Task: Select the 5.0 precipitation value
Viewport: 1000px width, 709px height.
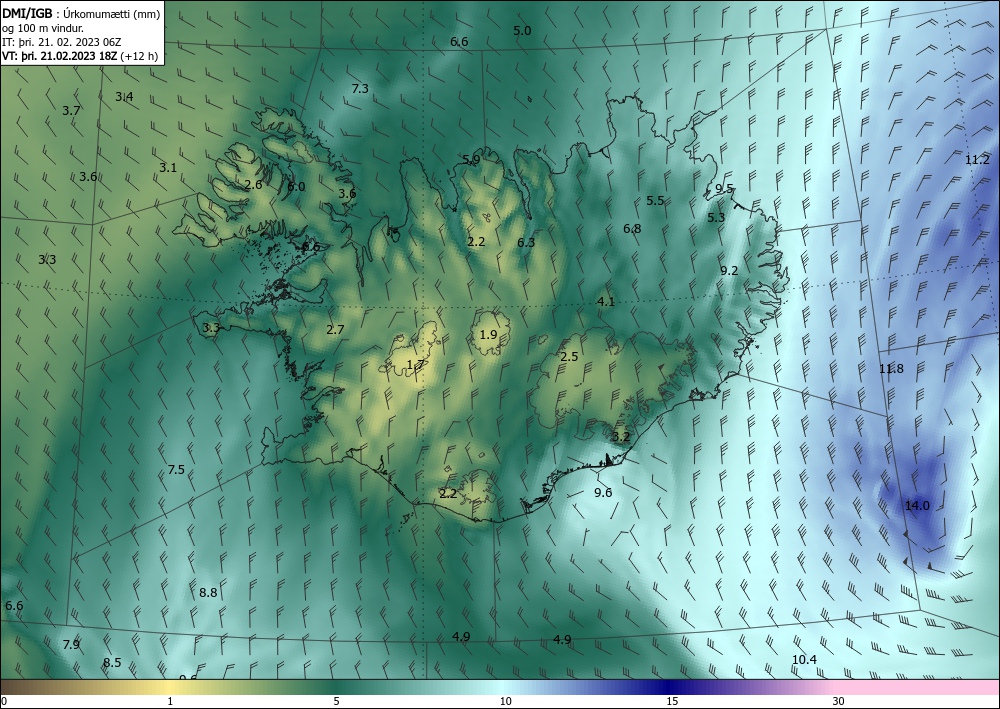Action: (x=522, y=31)
